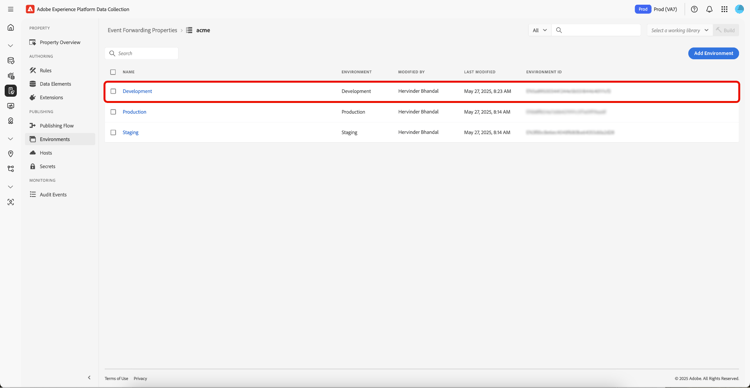Go to Event Forwarding Properties breadcrumb
750x388 pixels.
(x=142, y=30)
